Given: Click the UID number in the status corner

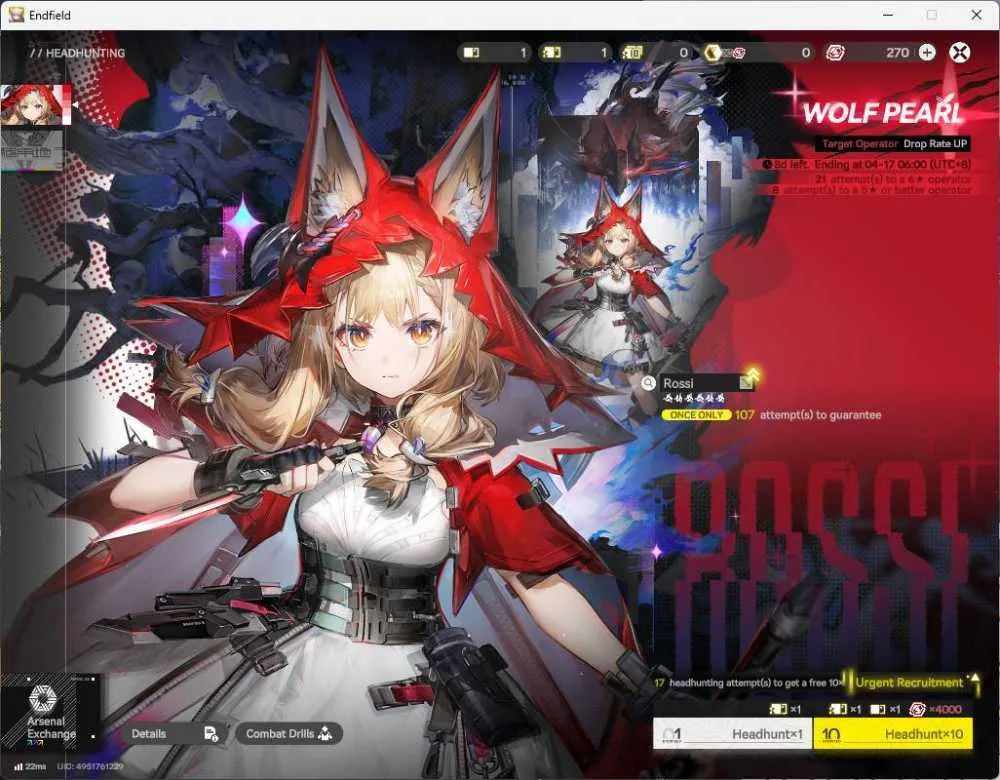Looking at the screenshot, I should click(90, 766).
